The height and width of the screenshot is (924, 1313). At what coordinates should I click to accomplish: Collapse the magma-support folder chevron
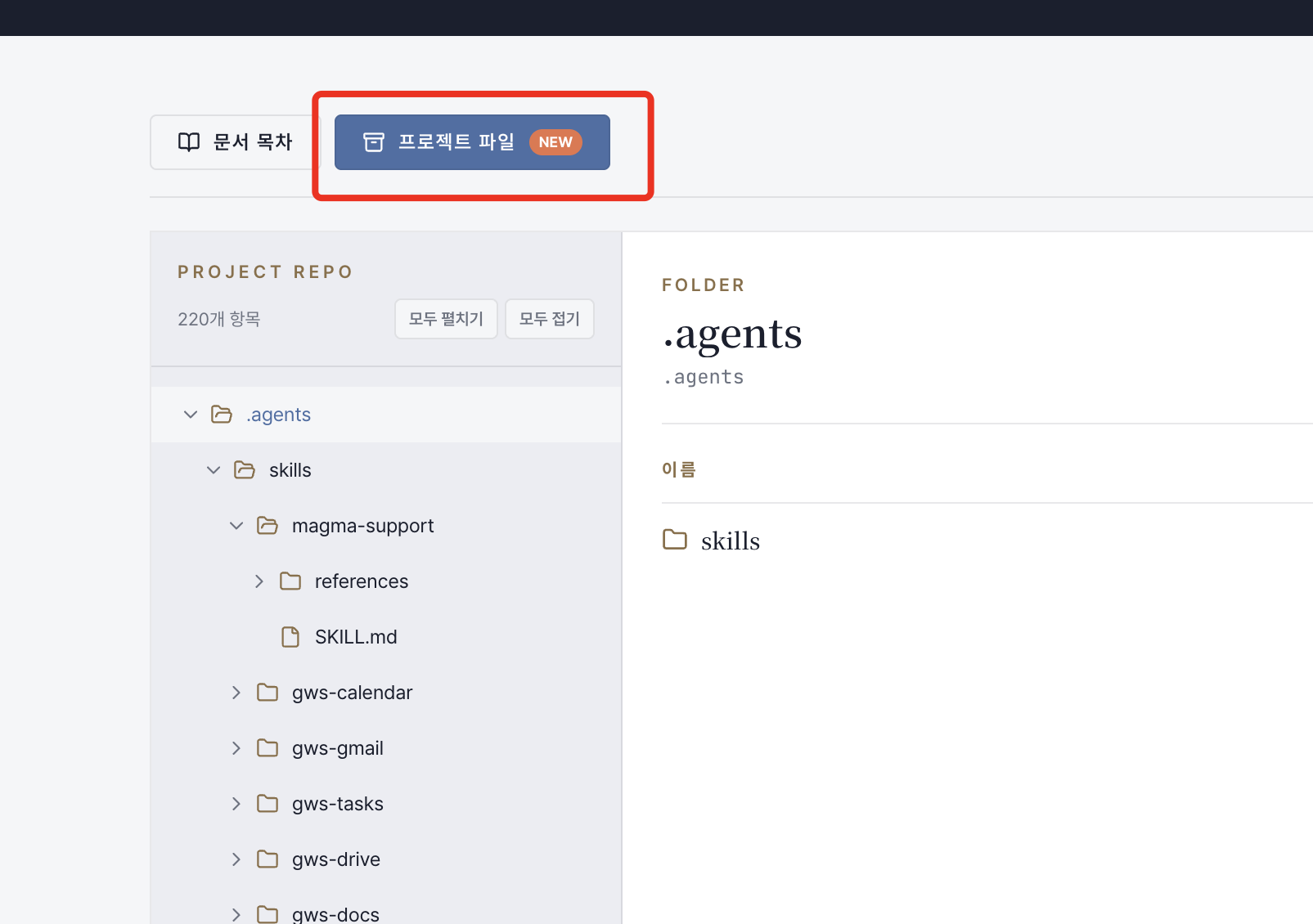[236, 526]
